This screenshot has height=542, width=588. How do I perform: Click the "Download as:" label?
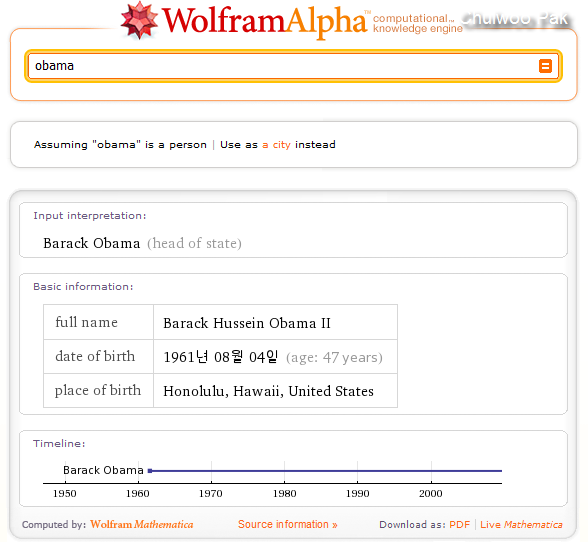click(x=412, y=524)
